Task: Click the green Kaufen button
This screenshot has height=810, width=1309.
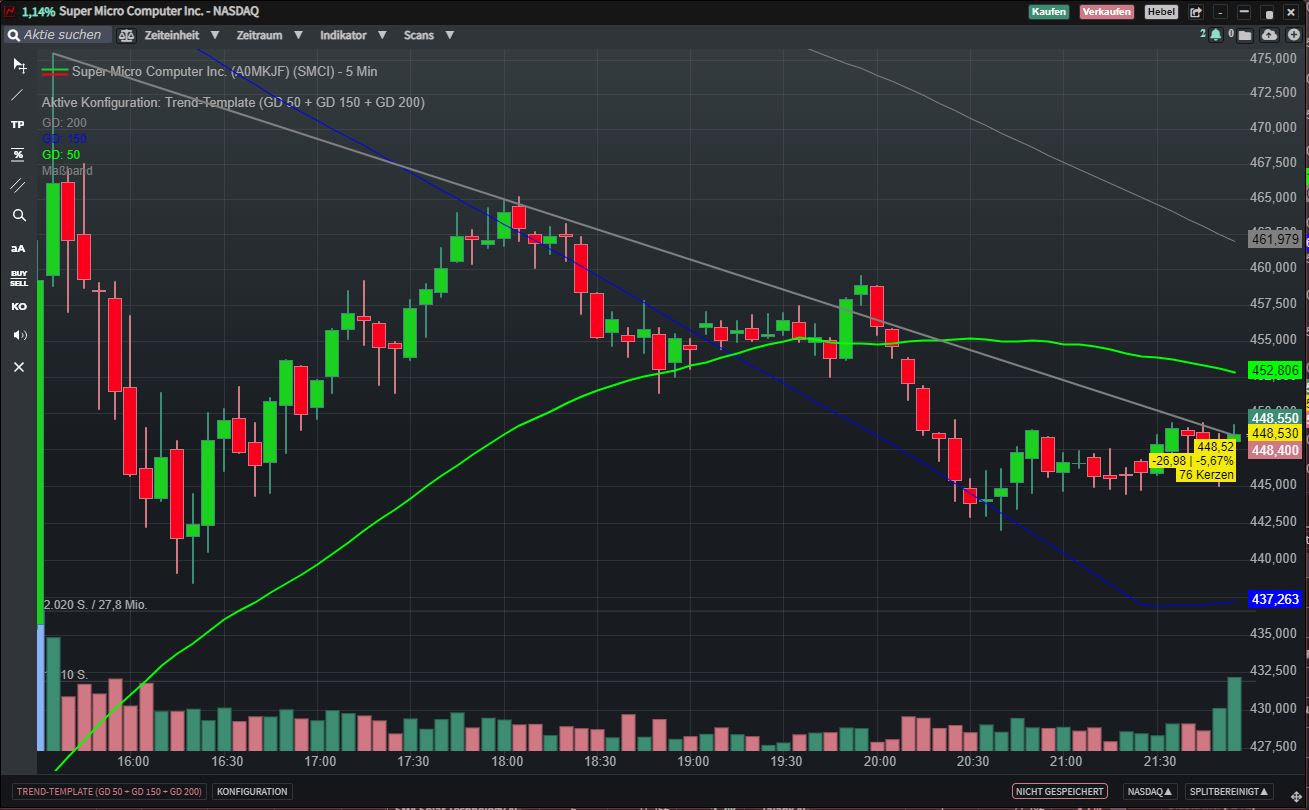Action: pyautogui.click(x=1049, y=12)
